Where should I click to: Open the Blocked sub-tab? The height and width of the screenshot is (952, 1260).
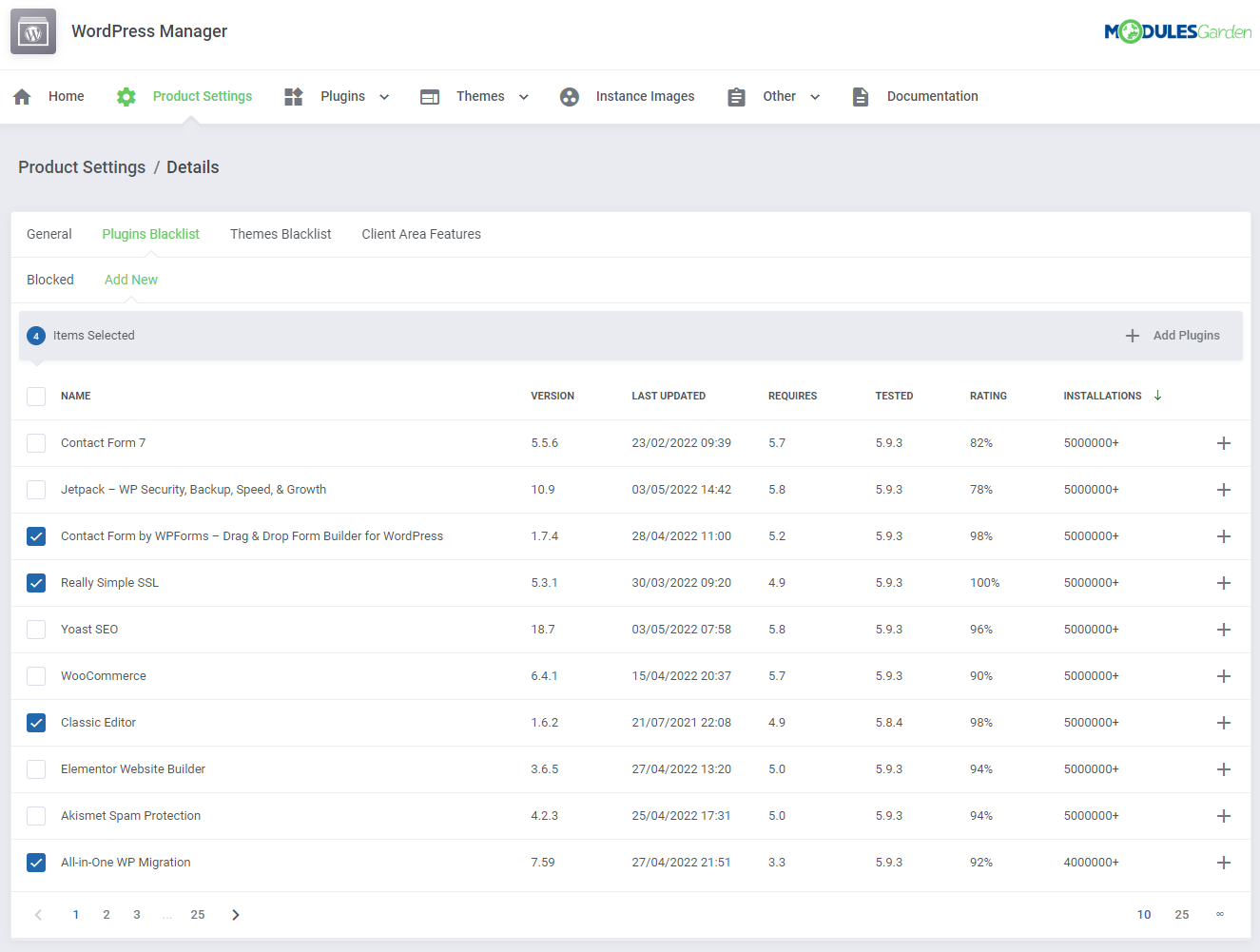[x=50, y=280]
